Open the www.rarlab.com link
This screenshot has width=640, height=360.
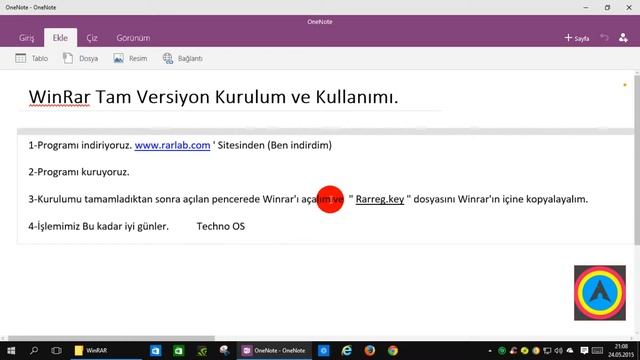pos(172,145)
